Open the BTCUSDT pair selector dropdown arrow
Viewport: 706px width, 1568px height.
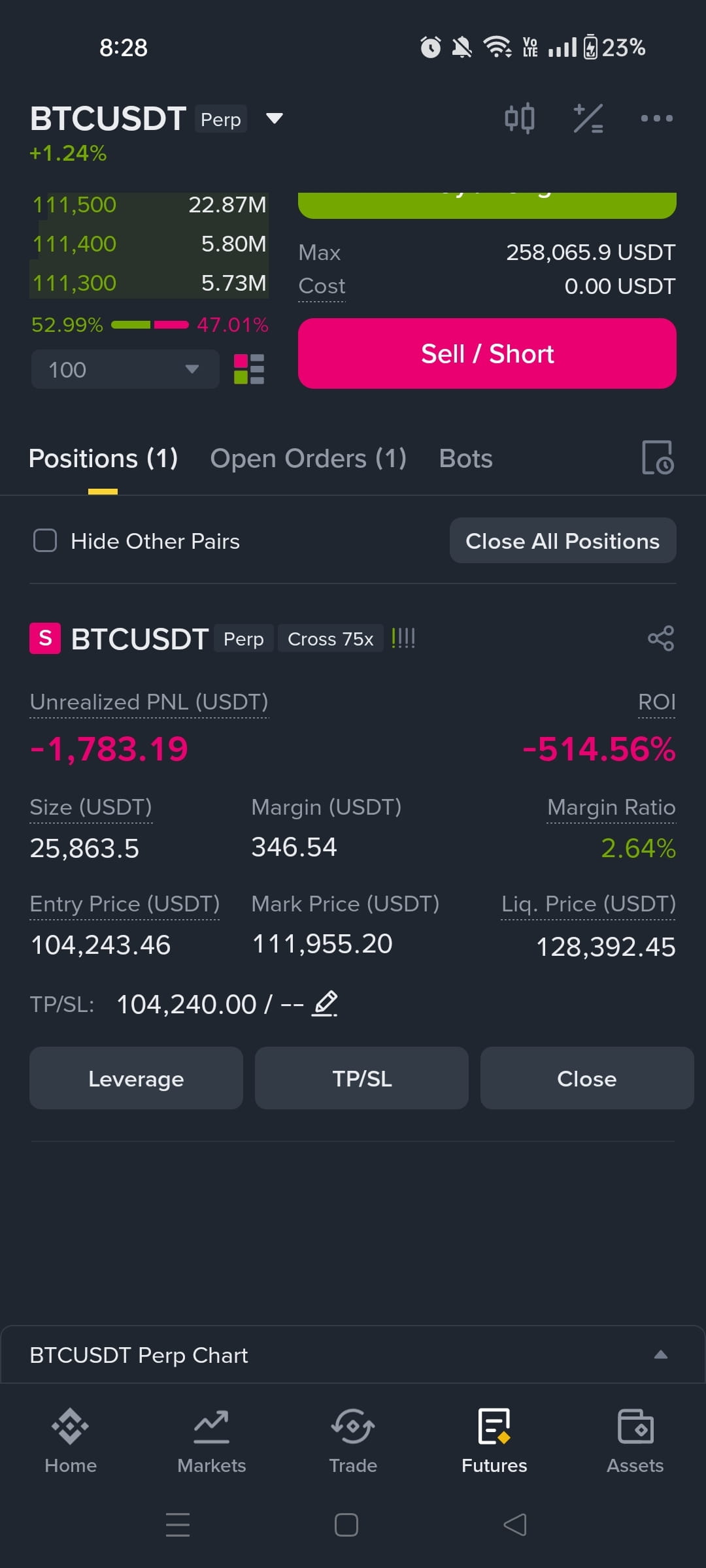(275, 118)
